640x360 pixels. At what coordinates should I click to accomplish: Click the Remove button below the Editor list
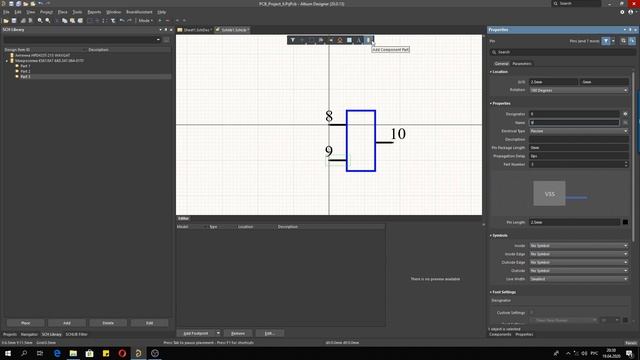(x=238, y=333)
